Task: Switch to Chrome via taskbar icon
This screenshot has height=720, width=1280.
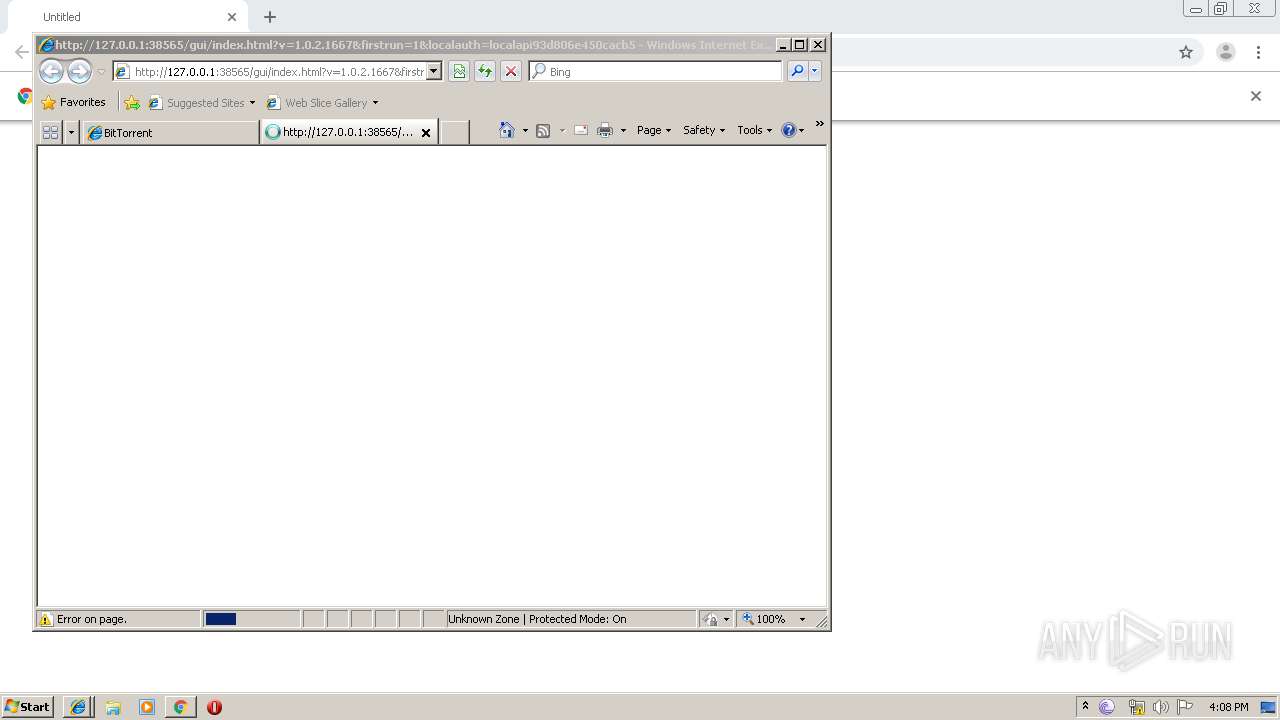Action: pos(180,707)
